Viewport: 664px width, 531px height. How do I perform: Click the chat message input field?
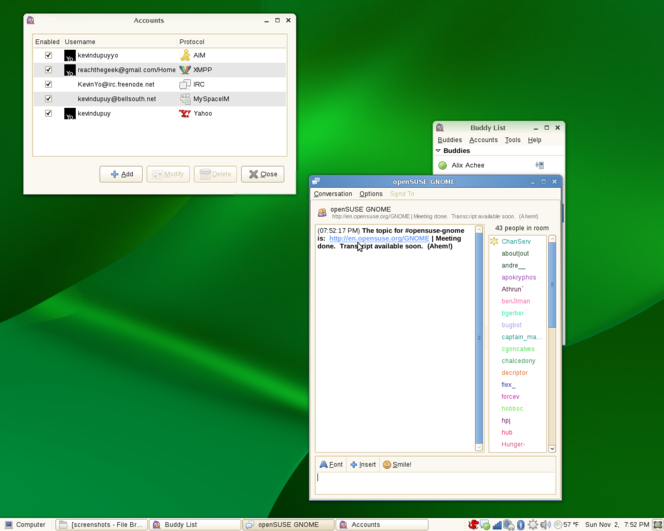(x=435, y=483)
